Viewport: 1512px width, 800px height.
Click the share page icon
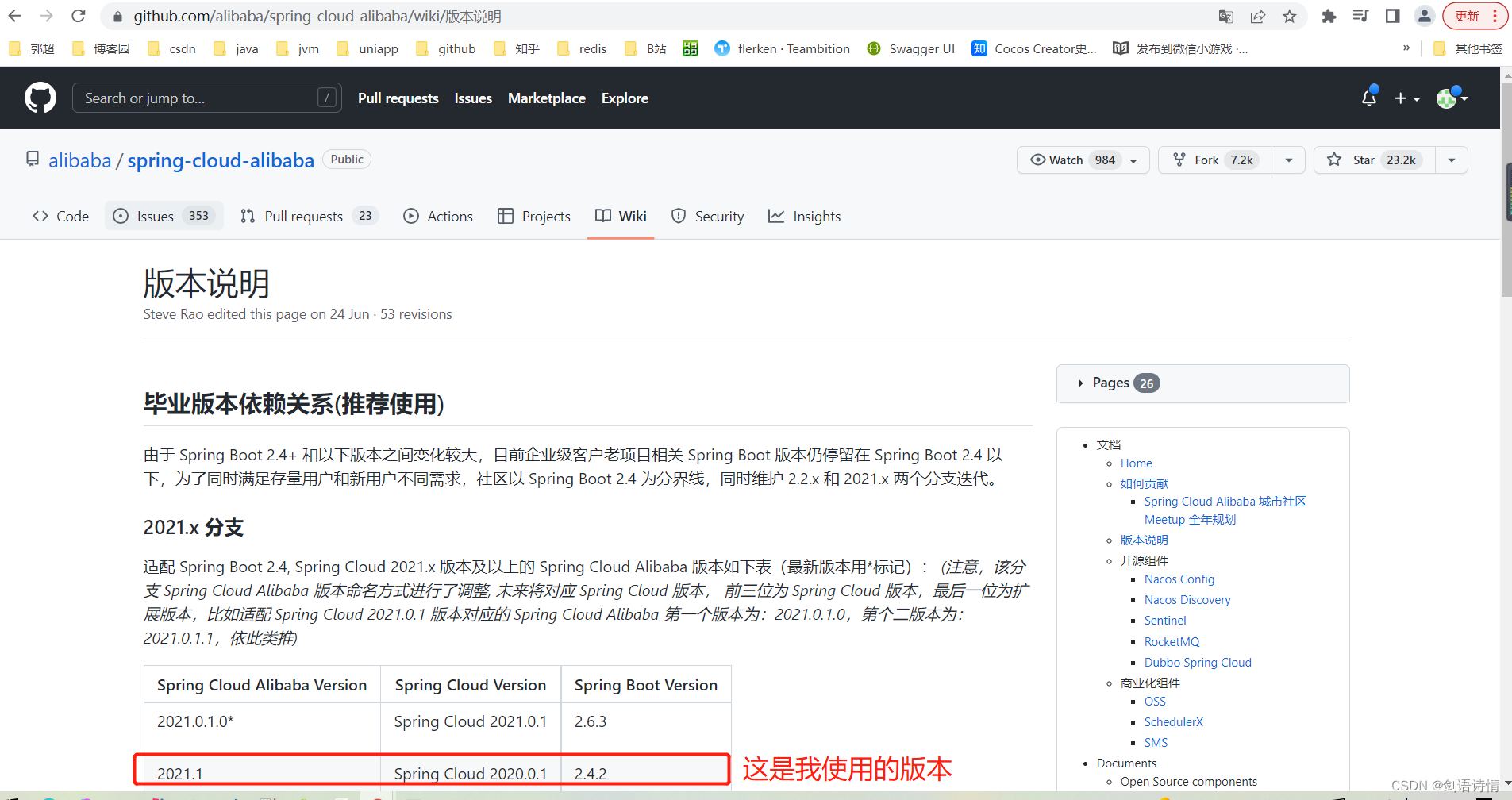tap(1258, 16)
